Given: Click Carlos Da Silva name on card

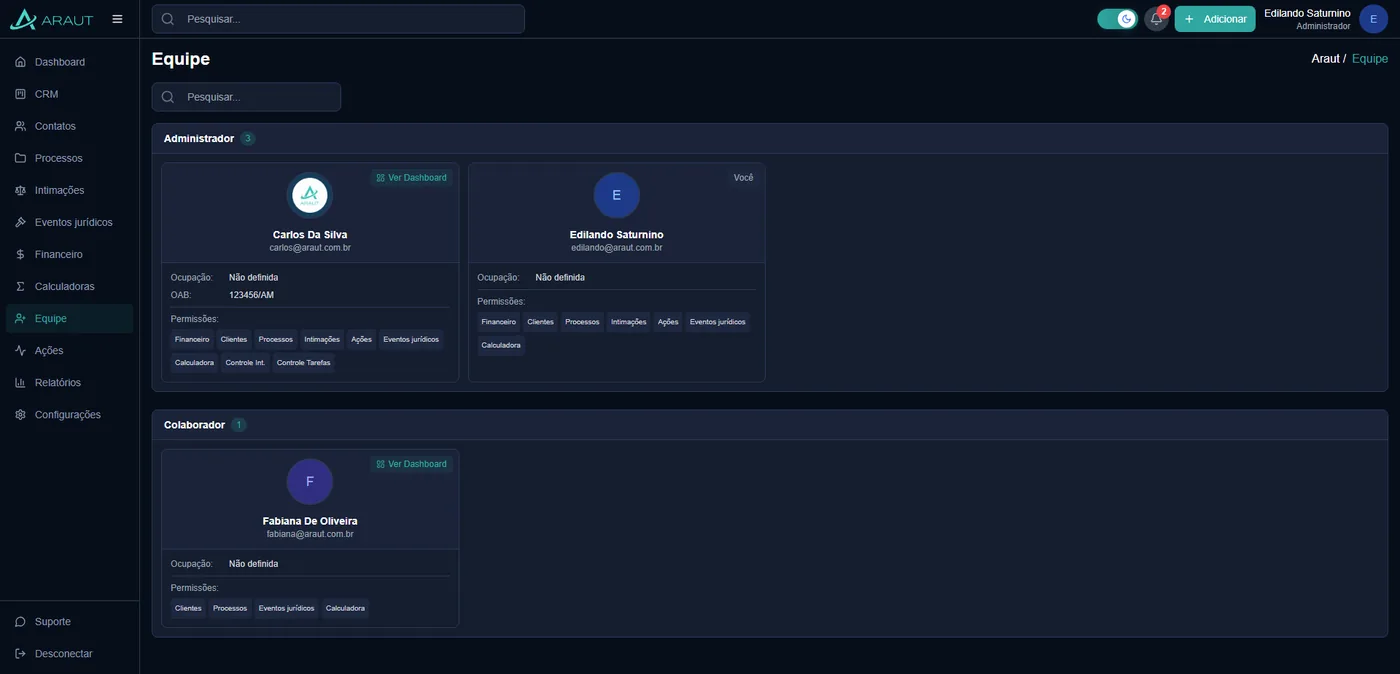Looking at the screenshot, I should click(x=310, y=235).
